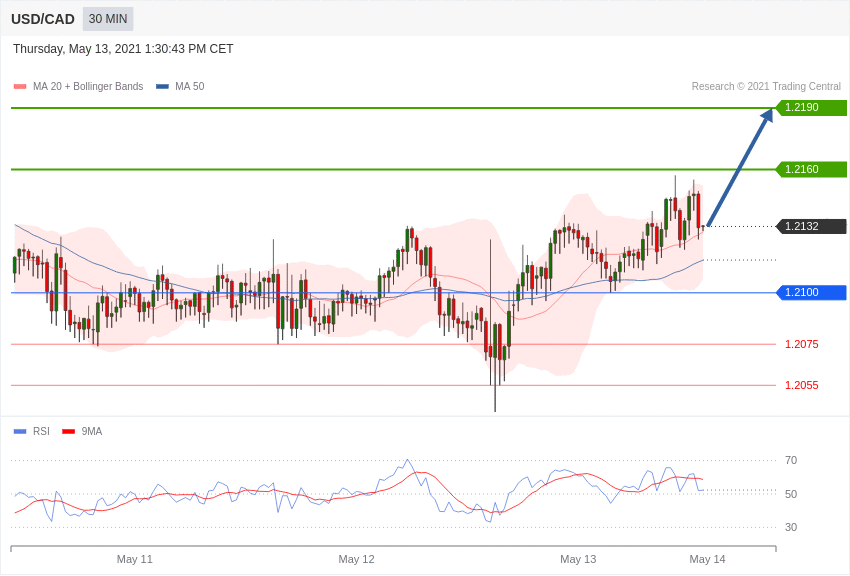This screenshot has height=576, width=850.
Task: Click the pink MA 20 legend swatch
Action: click(20, 86)
